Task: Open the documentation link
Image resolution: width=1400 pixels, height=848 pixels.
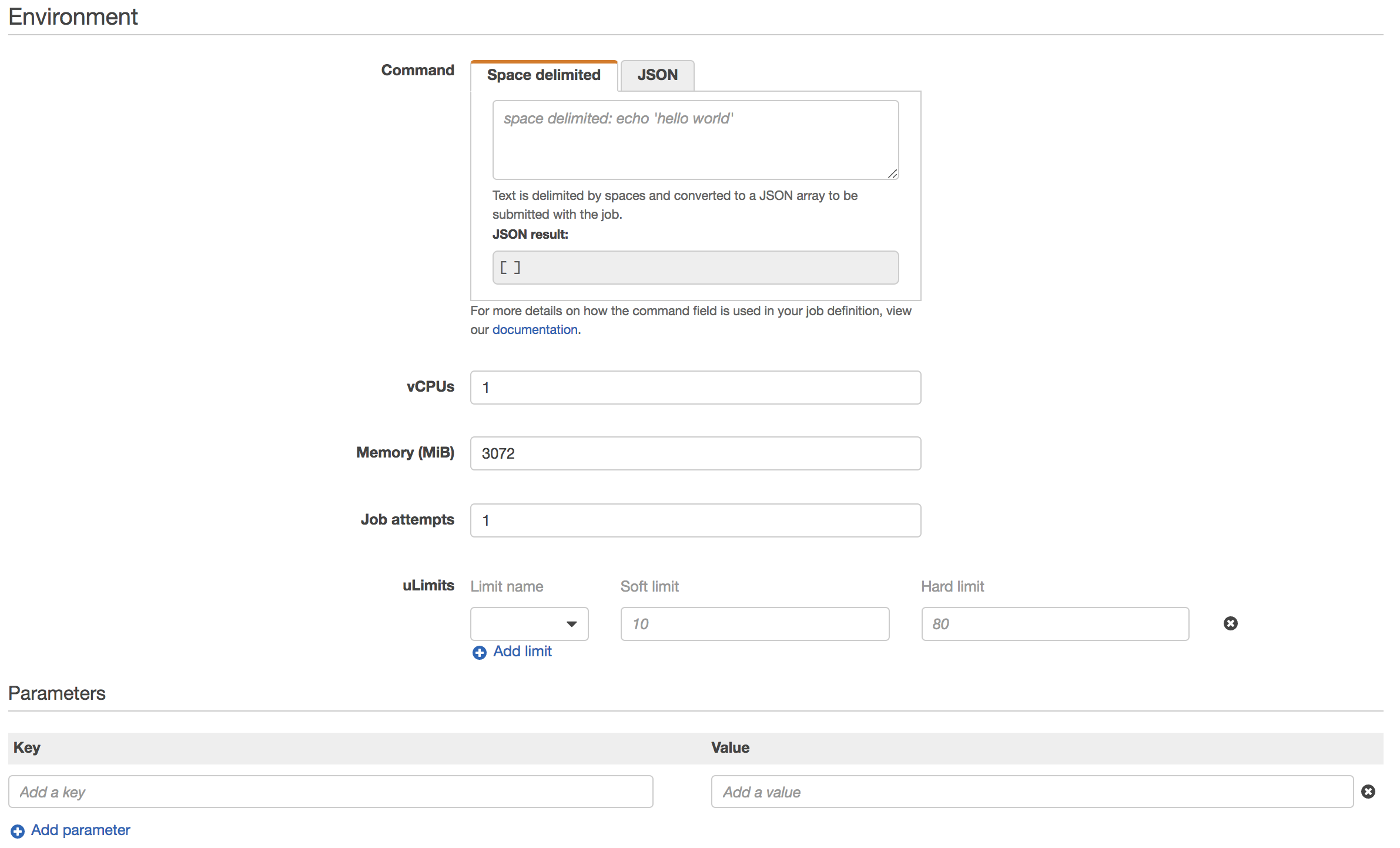Action: coord(535,330)
